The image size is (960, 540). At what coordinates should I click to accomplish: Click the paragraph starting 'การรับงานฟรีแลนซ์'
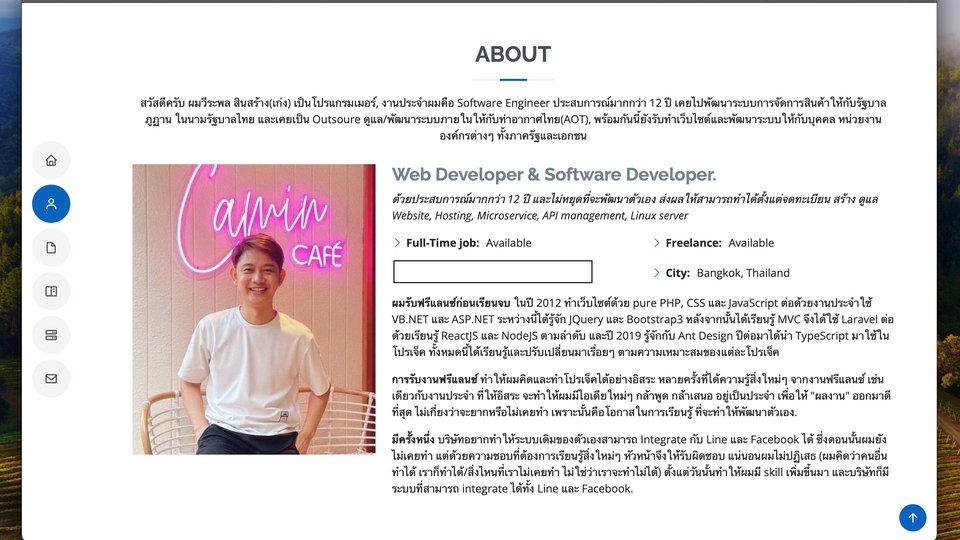pyautogui.click(x=642, y=396)
